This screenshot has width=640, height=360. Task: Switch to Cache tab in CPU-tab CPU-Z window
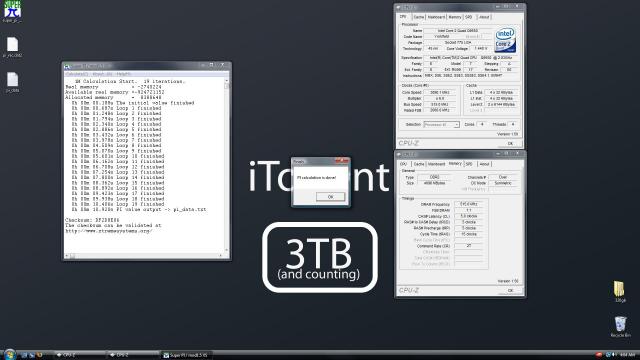419,17
